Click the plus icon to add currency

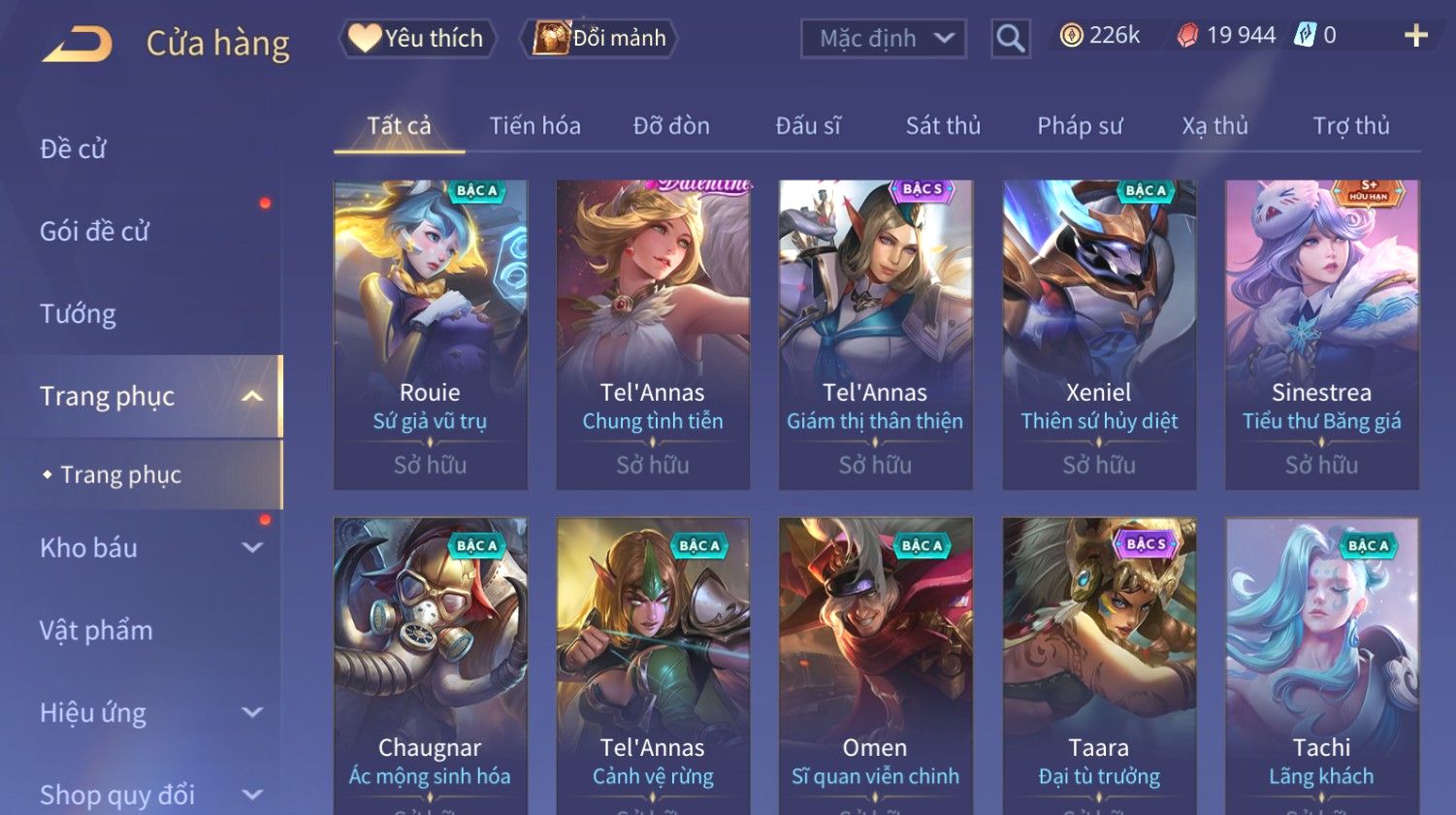[1416, 36]
